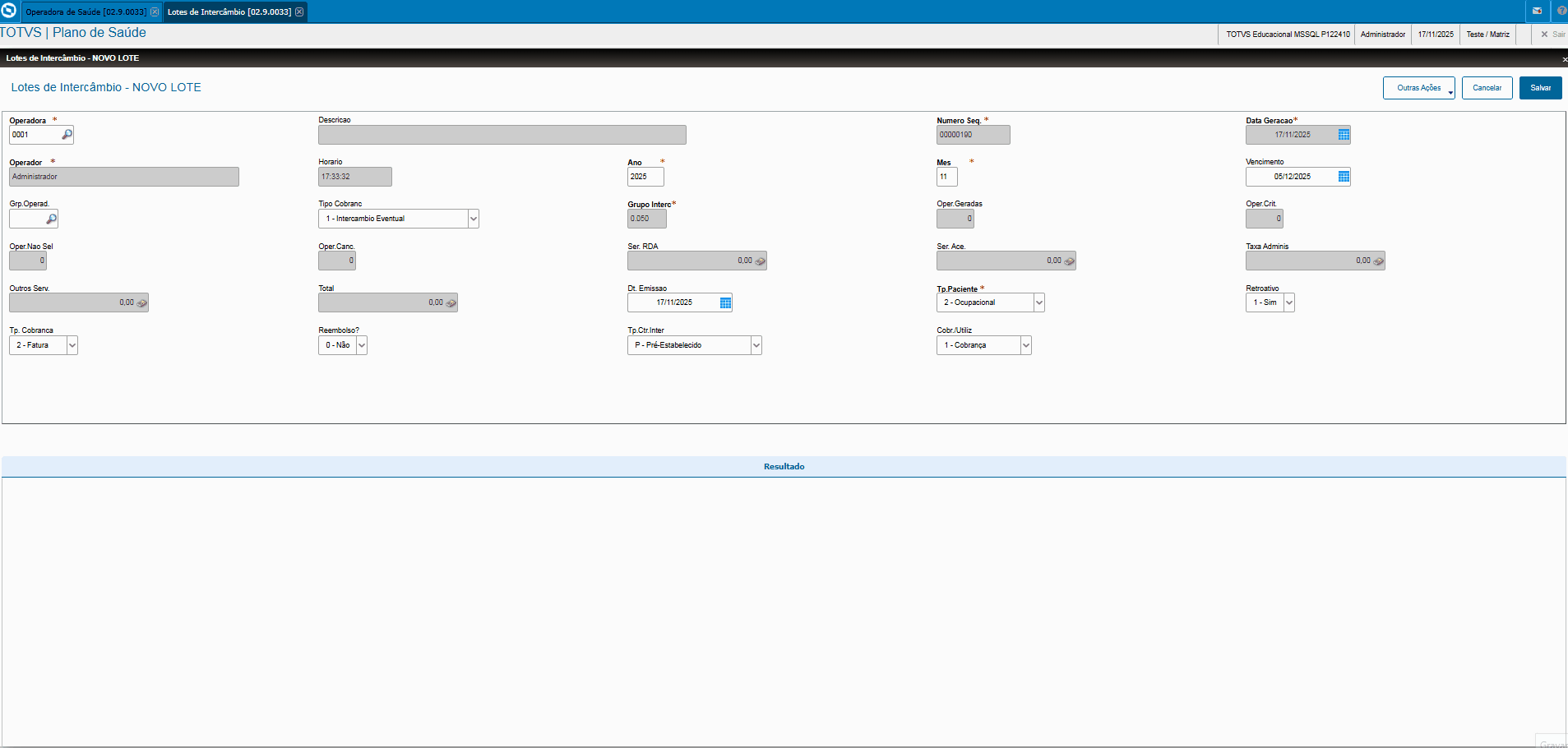Click the '17/11/2025' date in header
The width and height of the screenshot is (1568, 748).
(1436, 35)
